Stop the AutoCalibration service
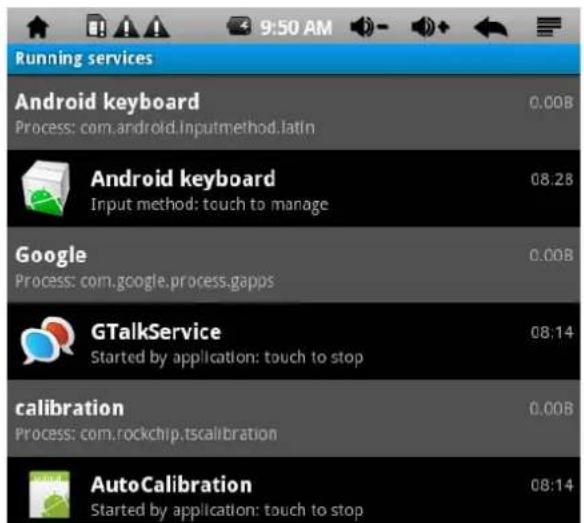 pyautogui.click(x=293, y=490)
